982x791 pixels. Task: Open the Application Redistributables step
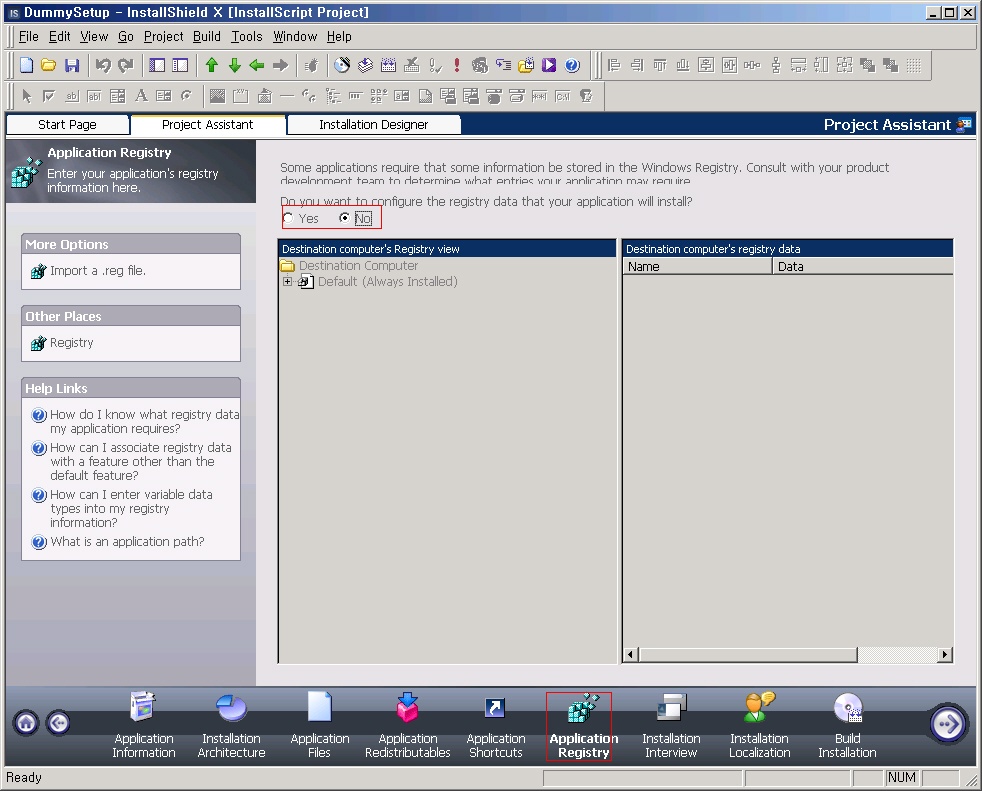pos(408,725)
